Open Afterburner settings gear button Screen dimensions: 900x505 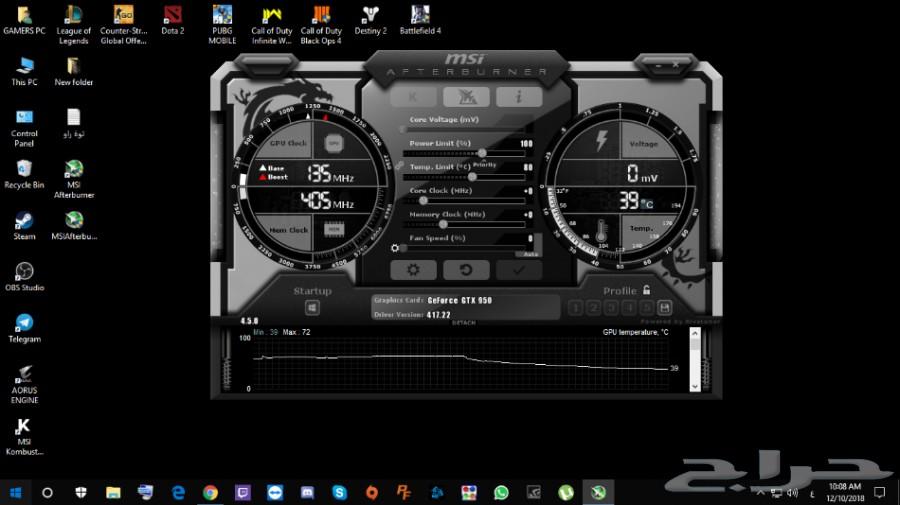(x=413, y=270)
